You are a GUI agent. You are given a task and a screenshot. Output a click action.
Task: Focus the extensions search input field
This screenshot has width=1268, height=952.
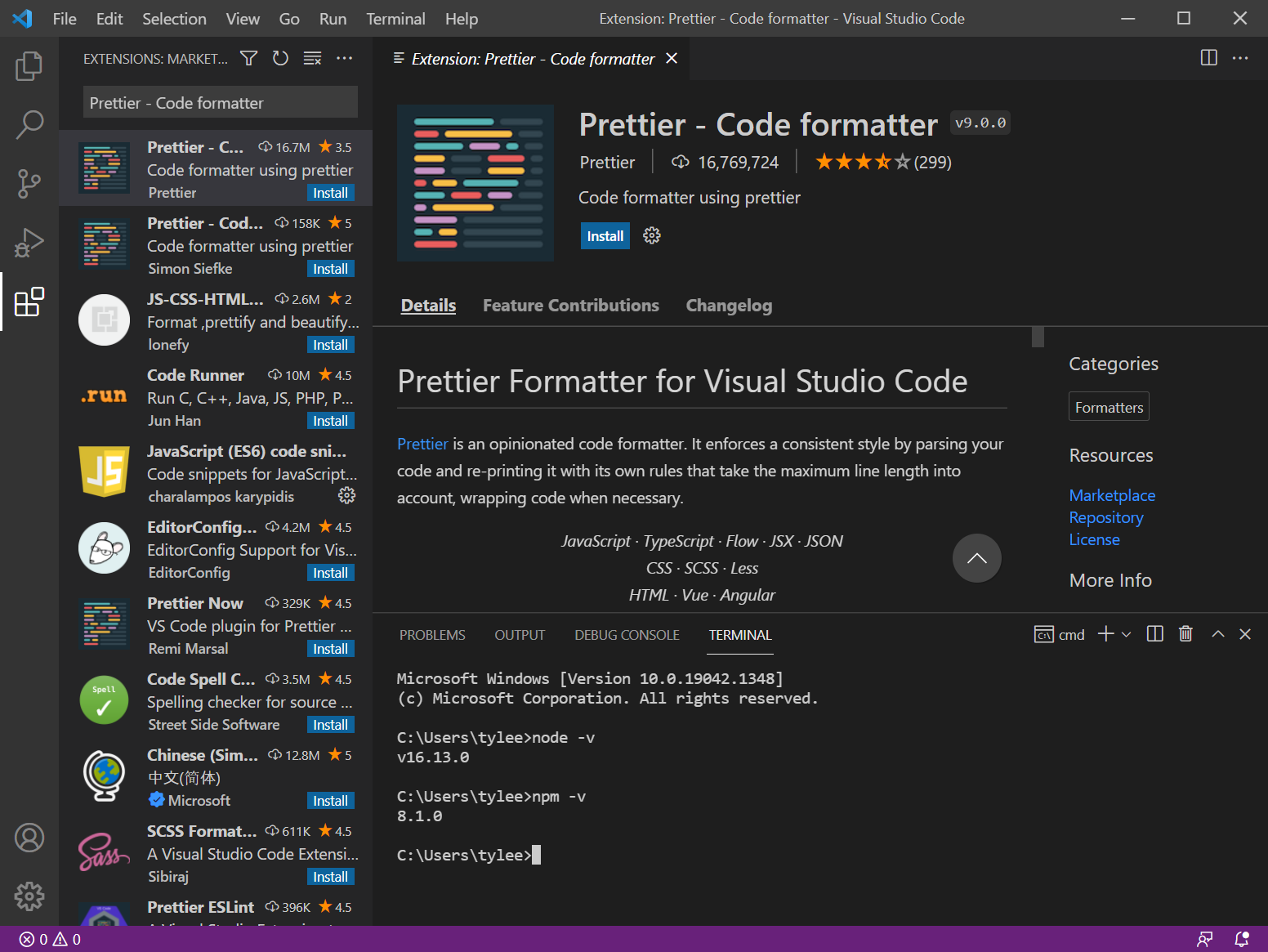click(221, 103)
